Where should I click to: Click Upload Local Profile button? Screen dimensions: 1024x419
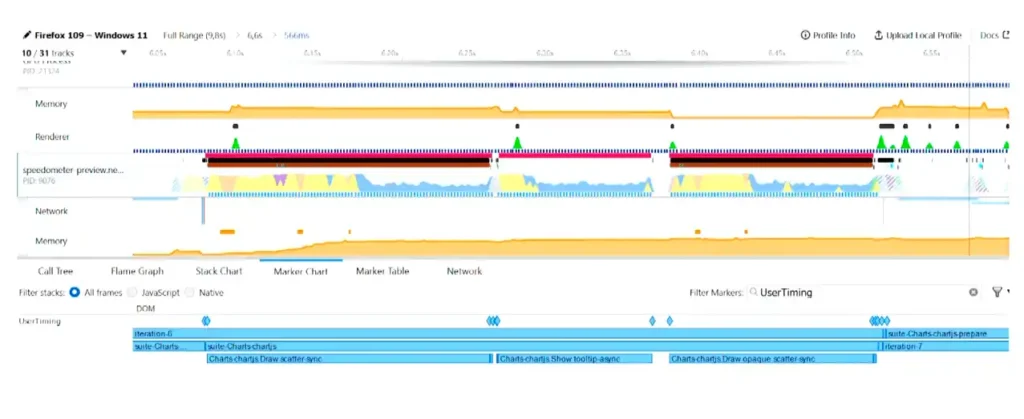[x=918, y=35]
